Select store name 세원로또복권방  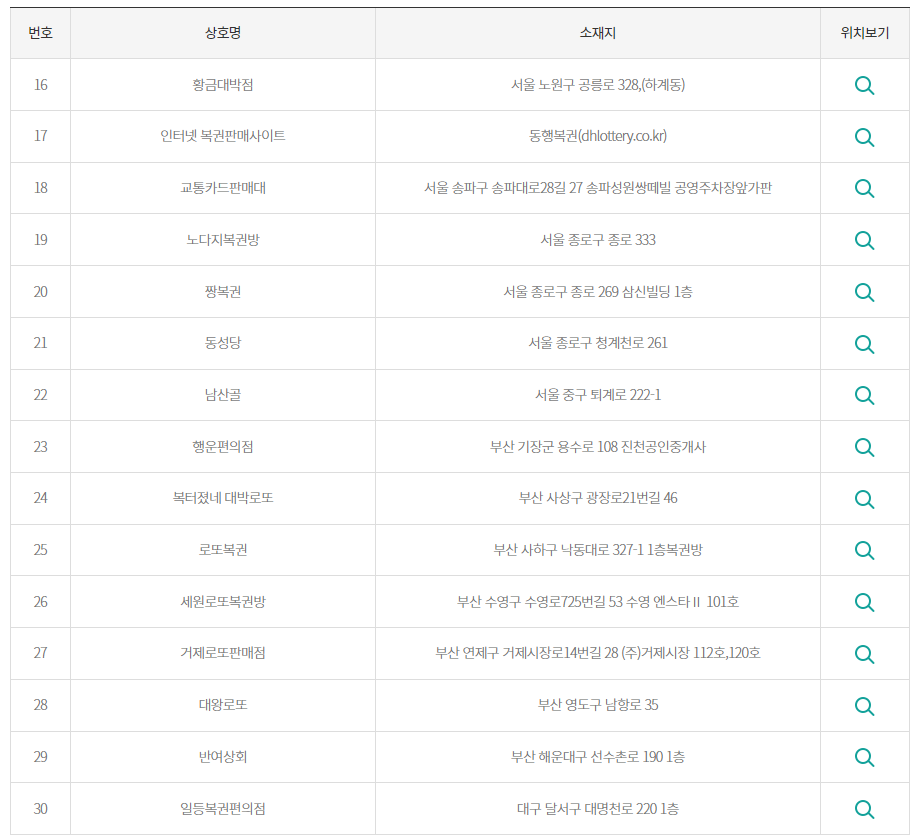point(222,602)
